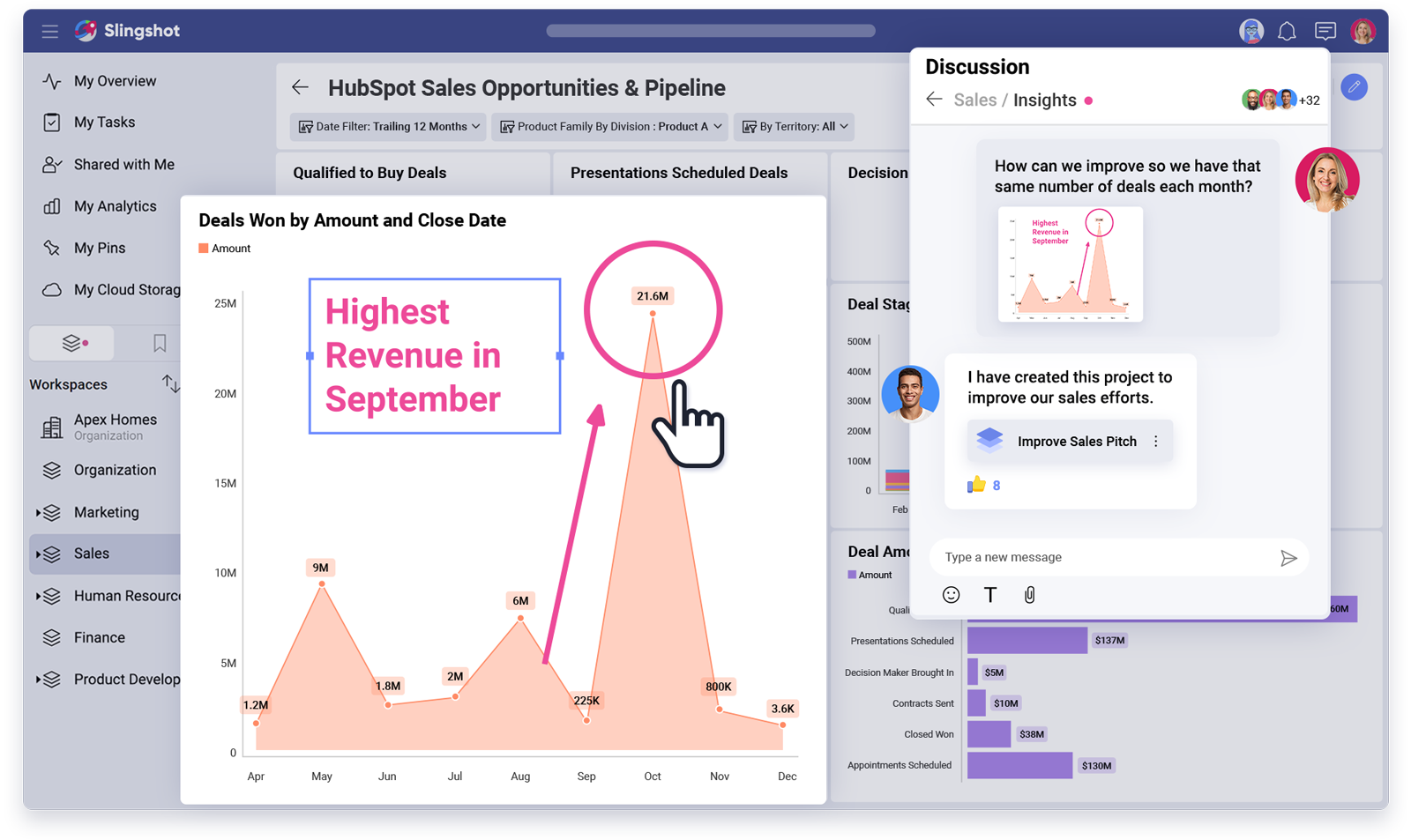This screenshot has height=840, width=1411.
Task: Click the edit pencil button
Action: (1355, 86)
